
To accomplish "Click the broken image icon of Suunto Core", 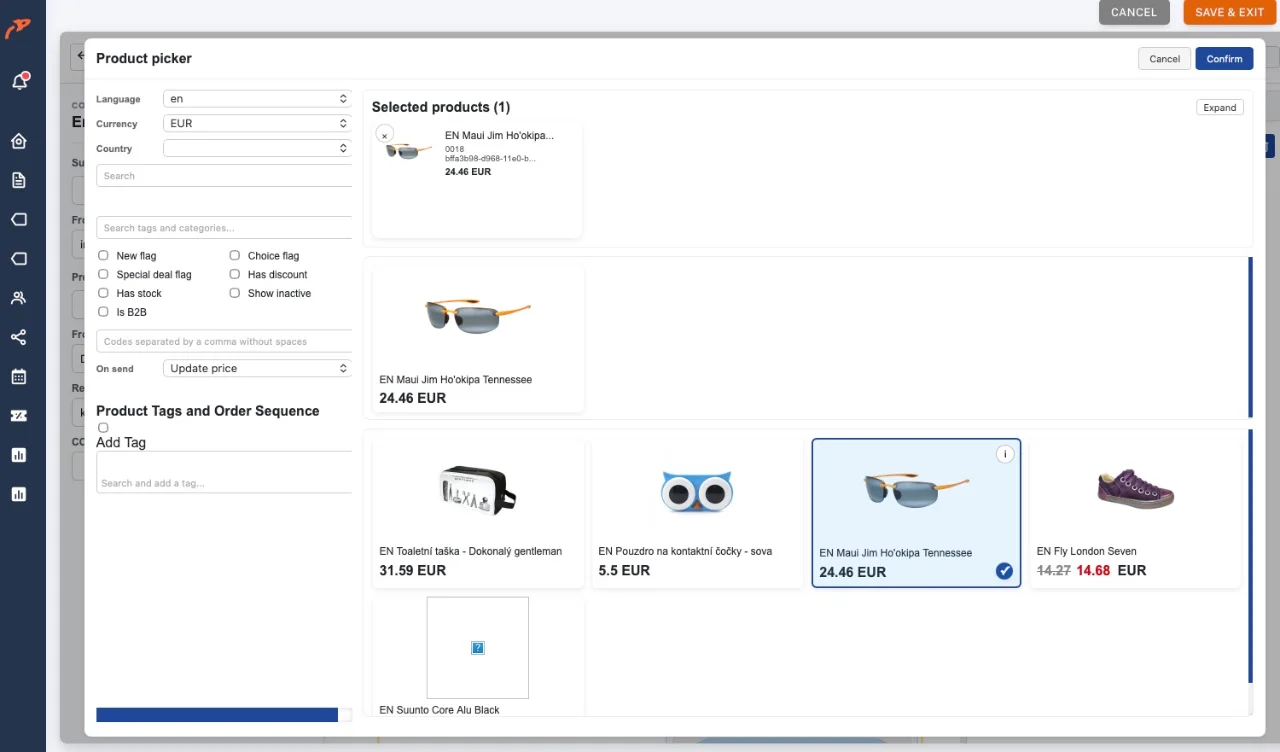I will click(x=478, y=648).
